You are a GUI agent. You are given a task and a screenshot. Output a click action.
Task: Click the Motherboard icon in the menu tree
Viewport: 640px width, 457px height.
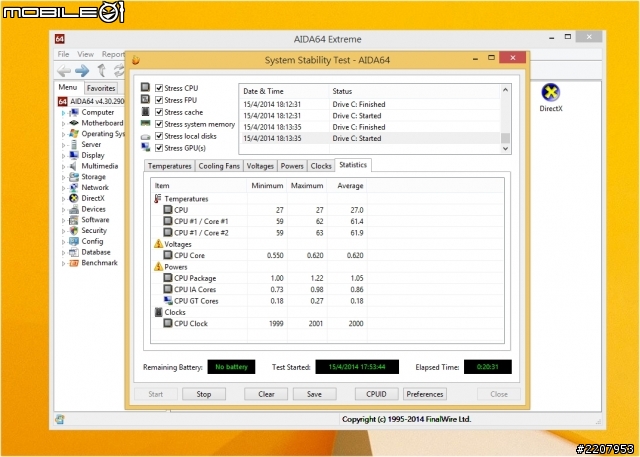[74, 123]
